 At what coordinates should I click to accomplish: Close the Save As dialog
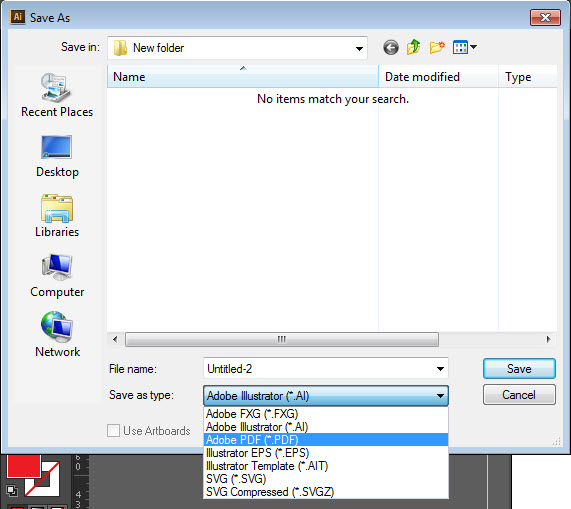coord(545,17)
